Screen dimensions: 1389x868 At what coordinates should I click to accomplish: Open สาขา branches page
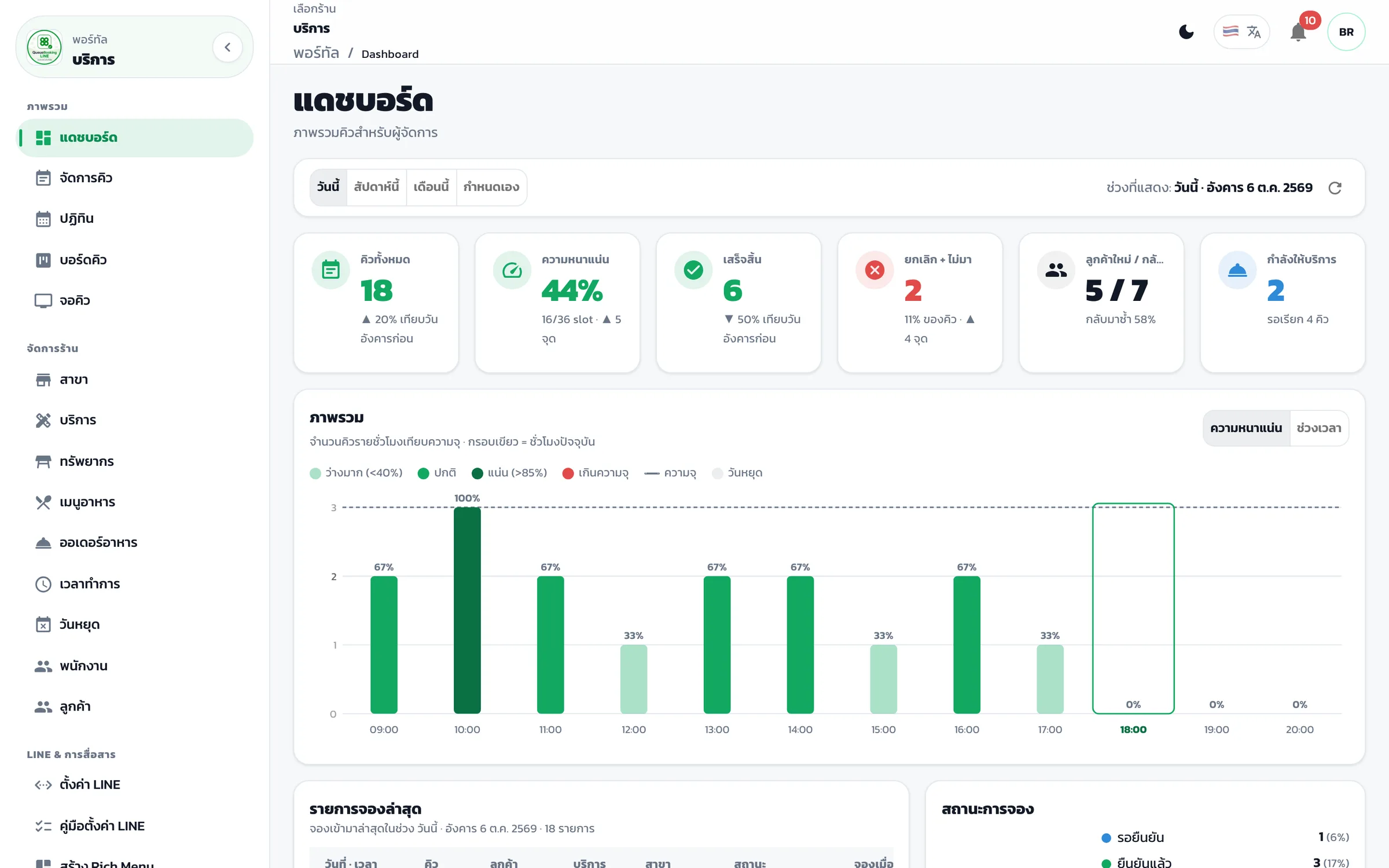(135, 380)
